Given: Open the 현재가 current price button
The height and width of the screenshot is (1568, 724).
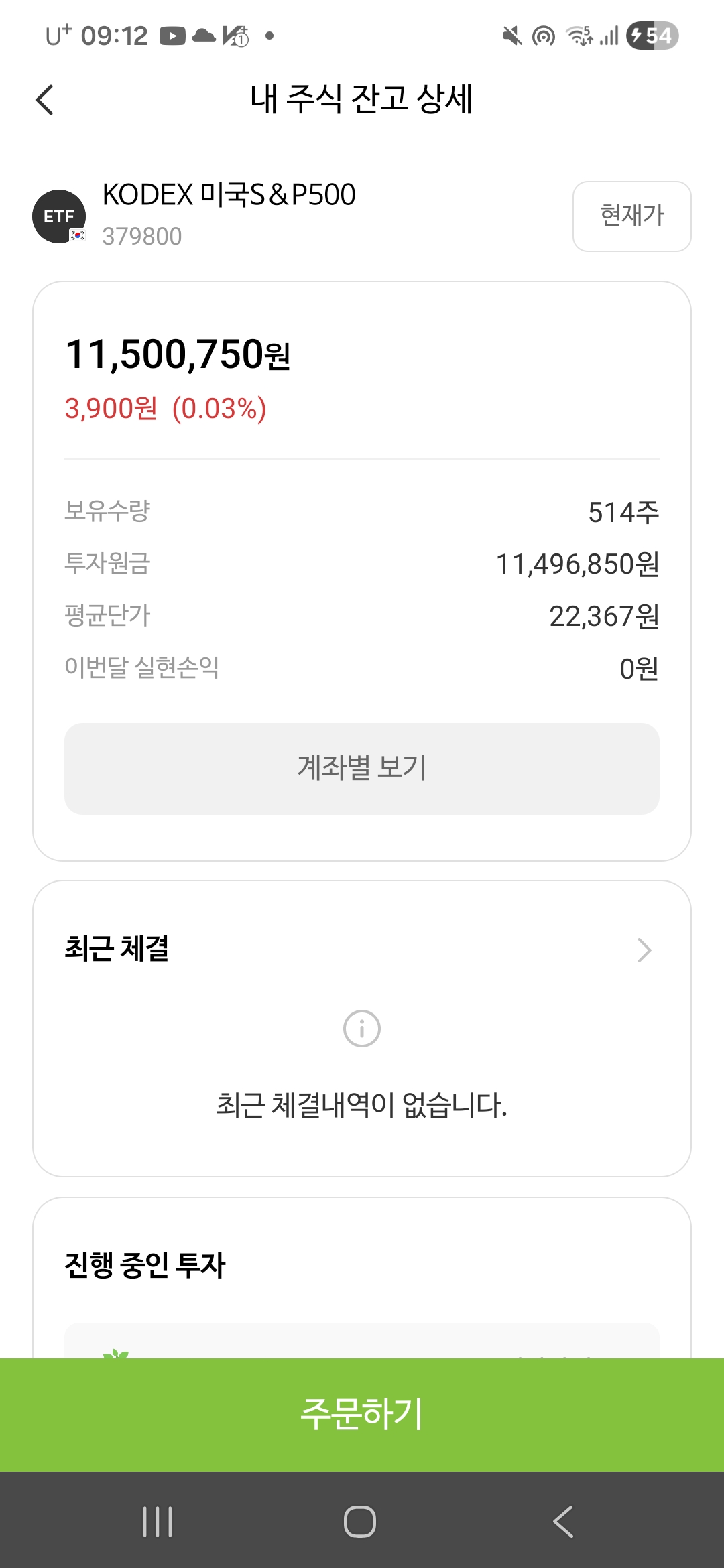Looking at the screenshot, I should (x=631, y=216).
